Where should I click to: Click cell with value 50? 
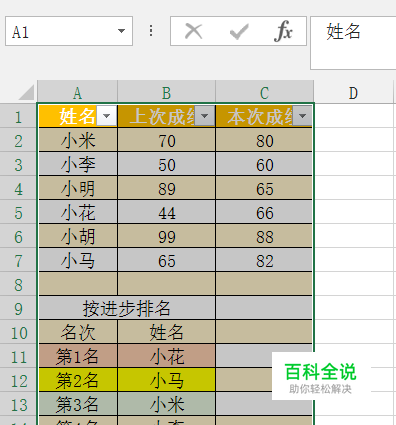click(167, 165)
